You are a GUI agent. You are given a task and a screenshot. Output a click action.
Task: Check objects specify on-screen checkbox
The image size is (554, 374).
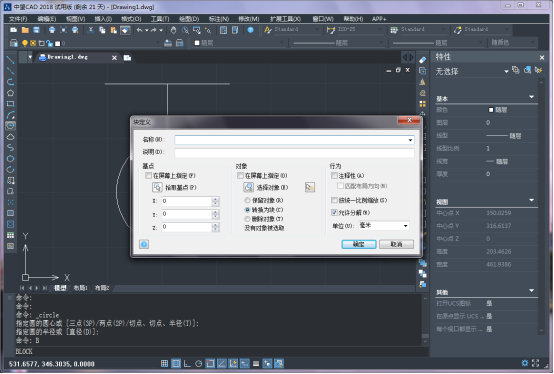(x=240, y=176)
